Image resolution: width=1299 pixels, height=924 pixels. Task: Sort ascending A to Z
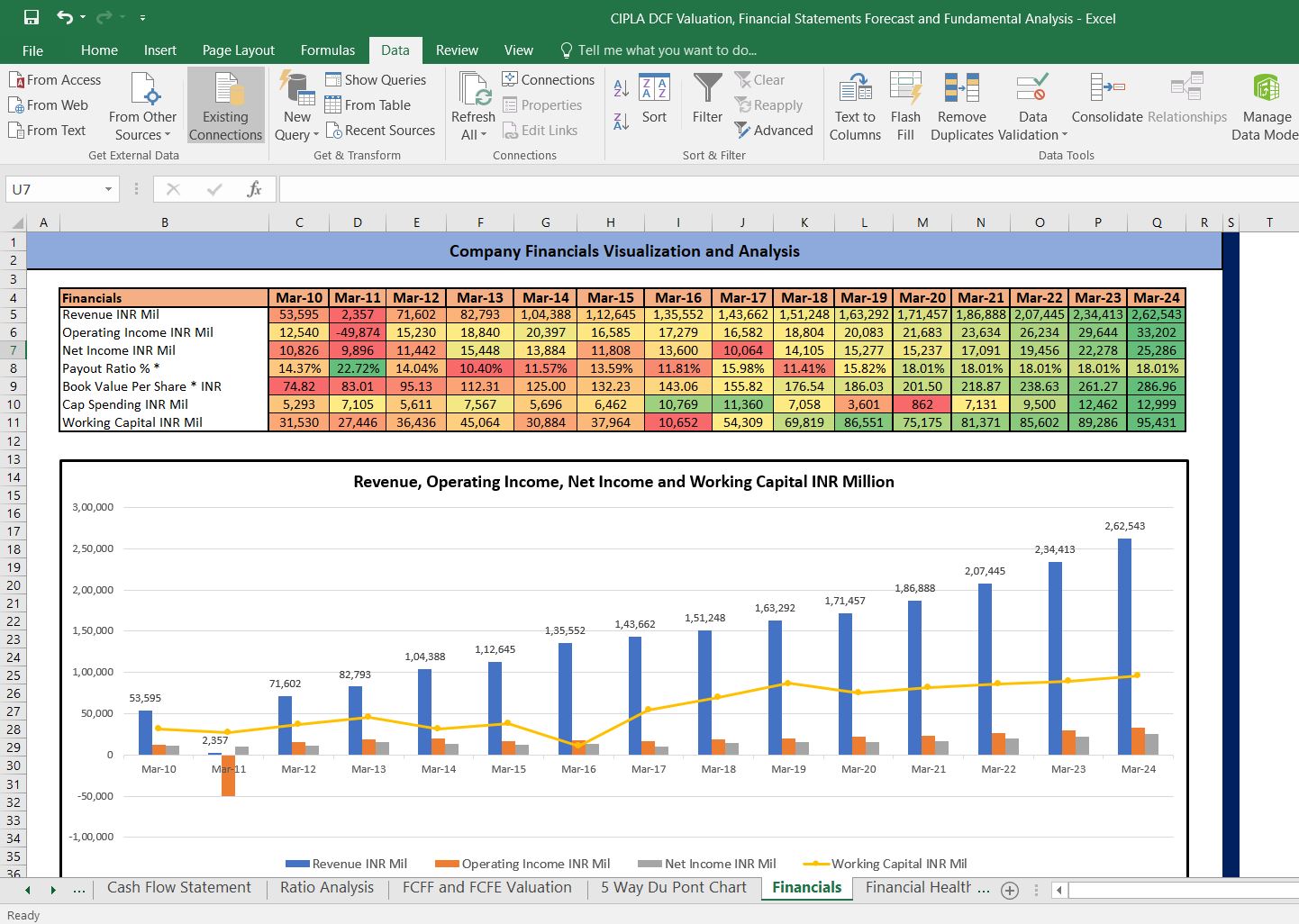point(622,88)
